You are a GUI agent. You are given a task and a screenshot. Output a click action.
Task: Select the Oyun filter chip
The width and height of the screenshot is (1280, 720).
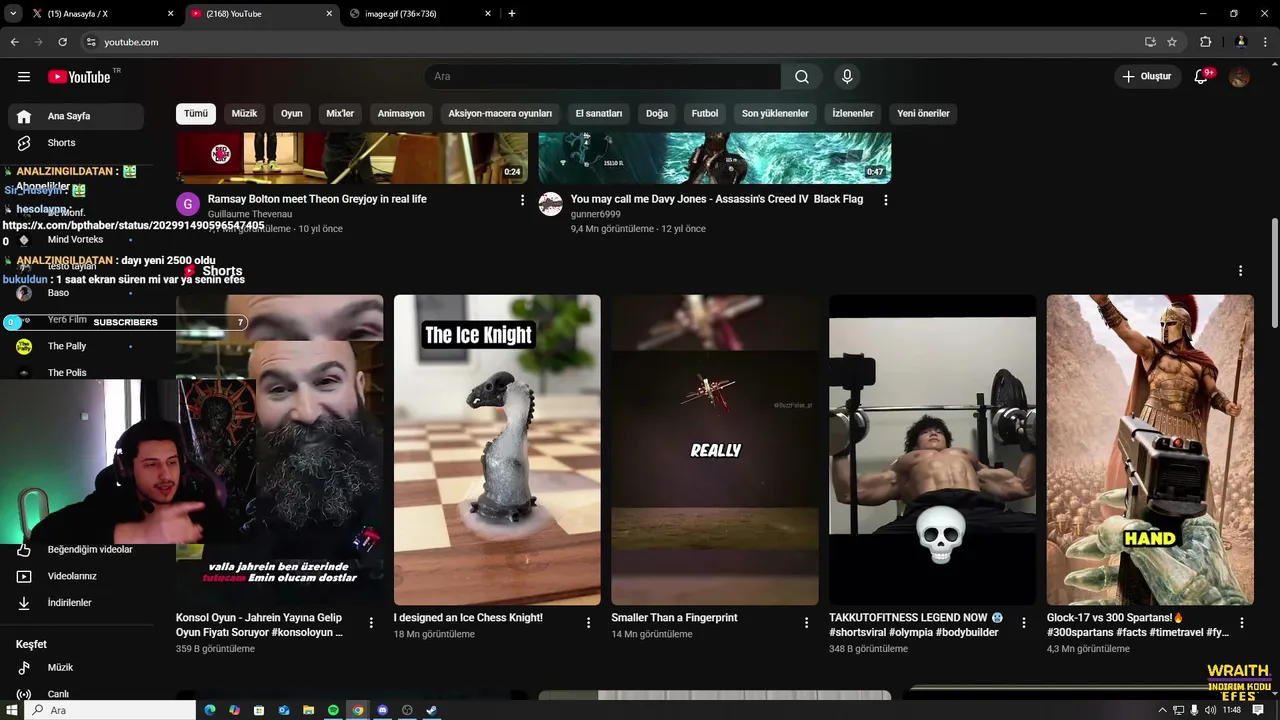[292, 114]
